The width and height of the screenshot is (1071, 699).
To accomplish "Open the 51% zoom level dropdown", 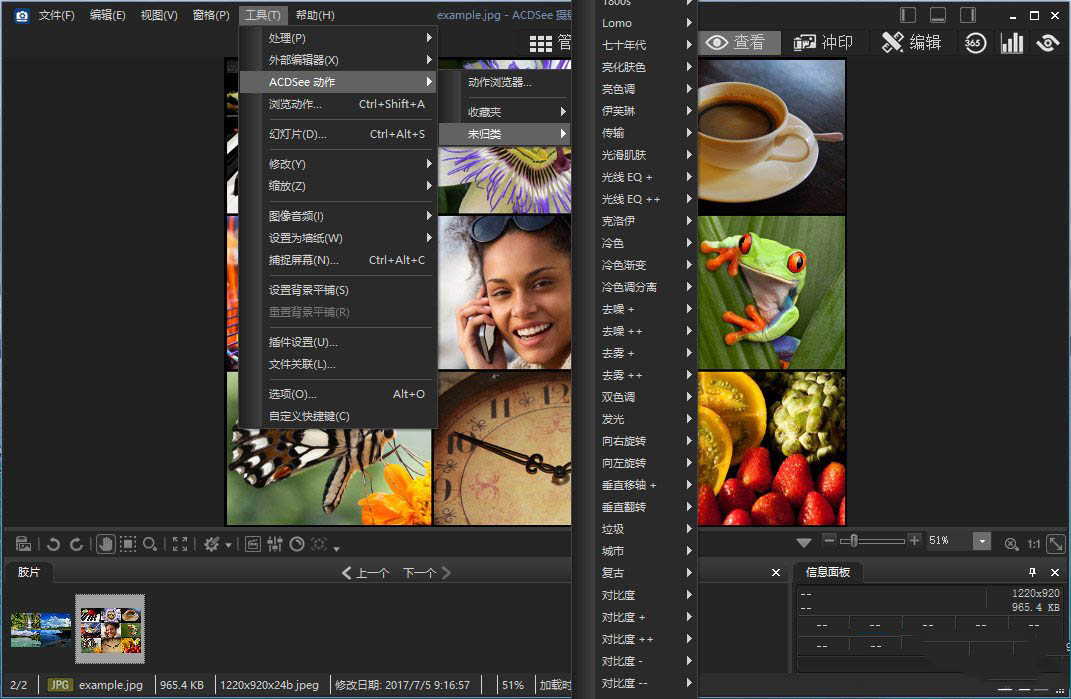I will tap(982, 541).
